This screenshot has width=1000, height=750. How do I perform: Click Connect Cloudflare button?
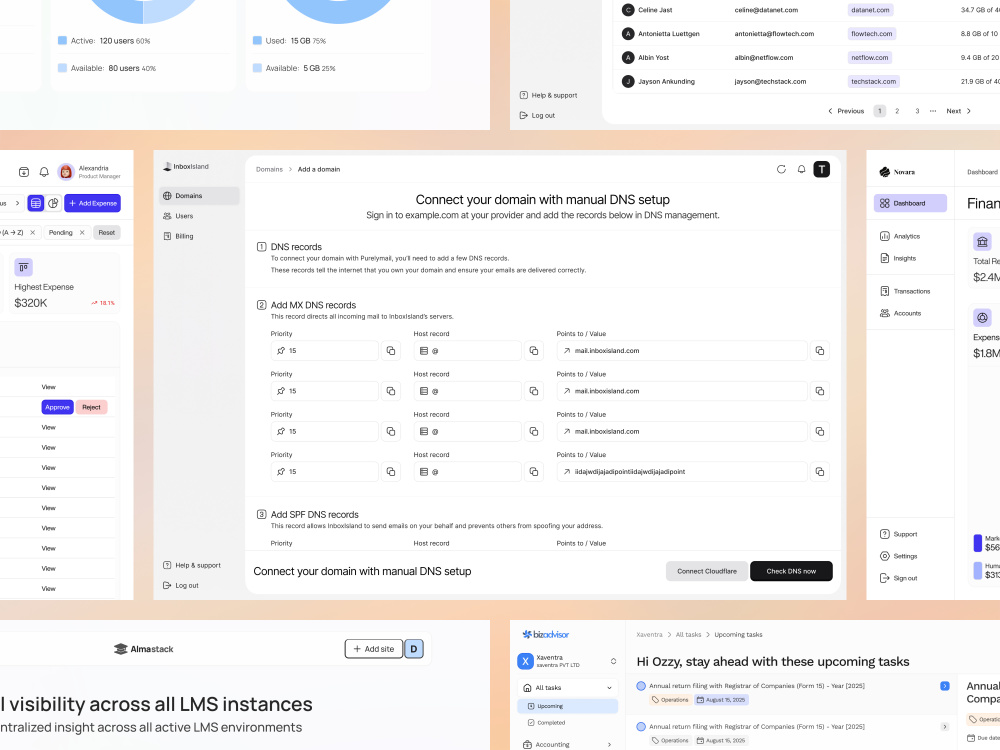[707, 571]
